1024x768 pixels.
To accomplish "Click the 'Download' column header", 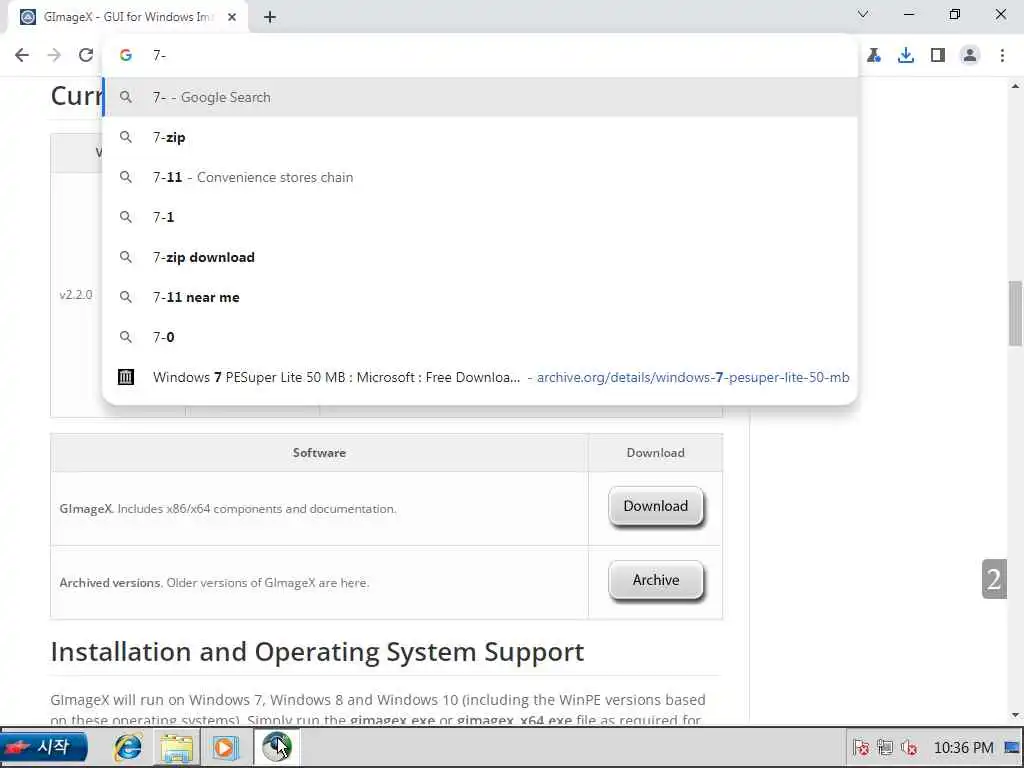I will pyautogui.click(x=656, y=453).
